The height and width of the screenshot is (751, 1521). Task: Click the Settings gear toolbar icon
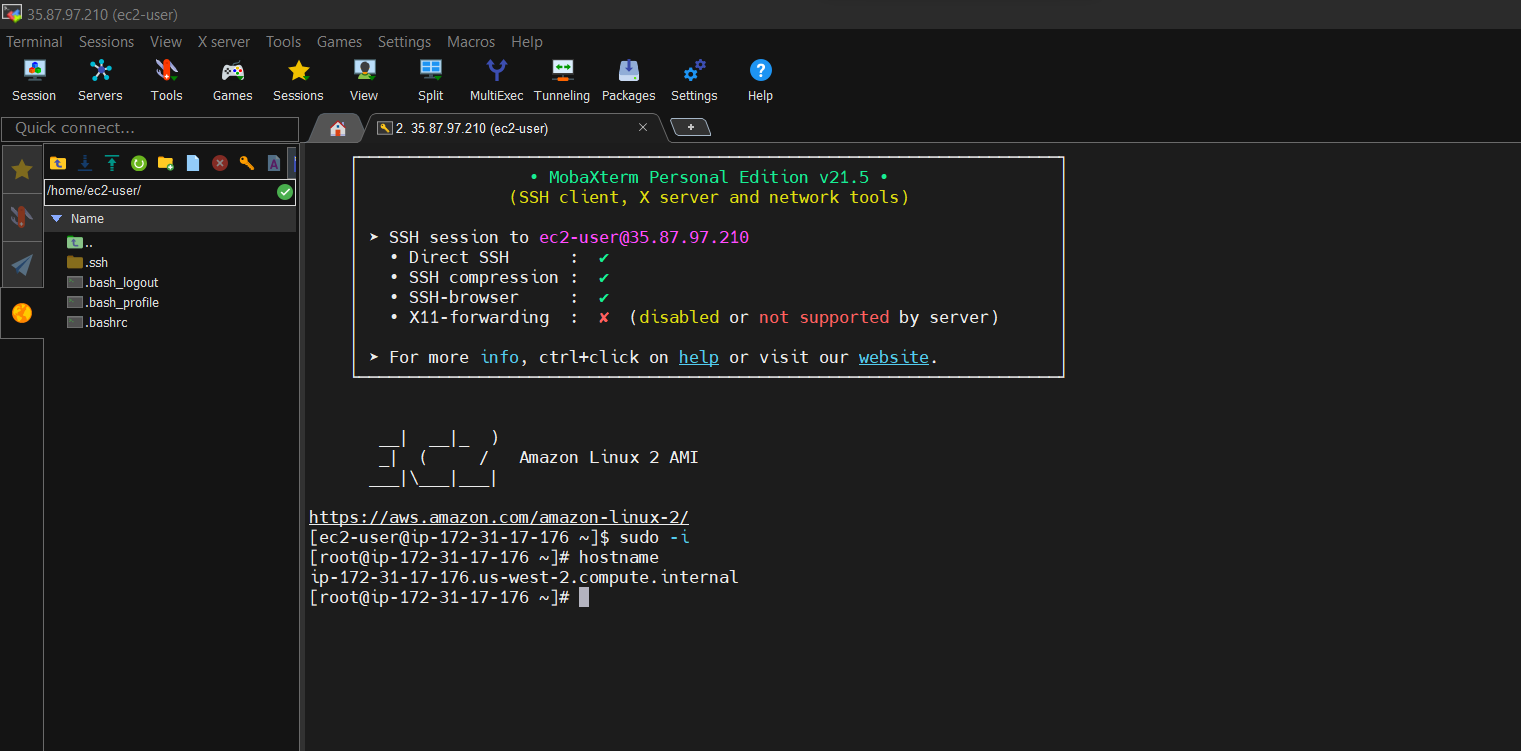(694, 80)
